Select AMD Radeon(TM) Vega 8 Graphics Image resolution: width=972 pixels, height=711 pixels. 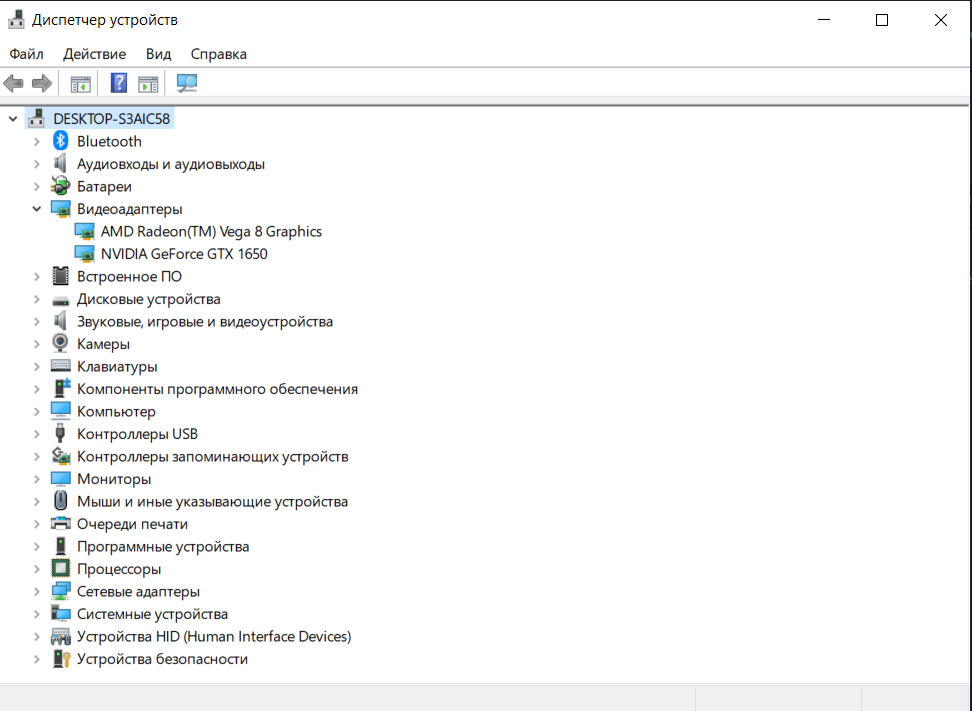[211, 231]
